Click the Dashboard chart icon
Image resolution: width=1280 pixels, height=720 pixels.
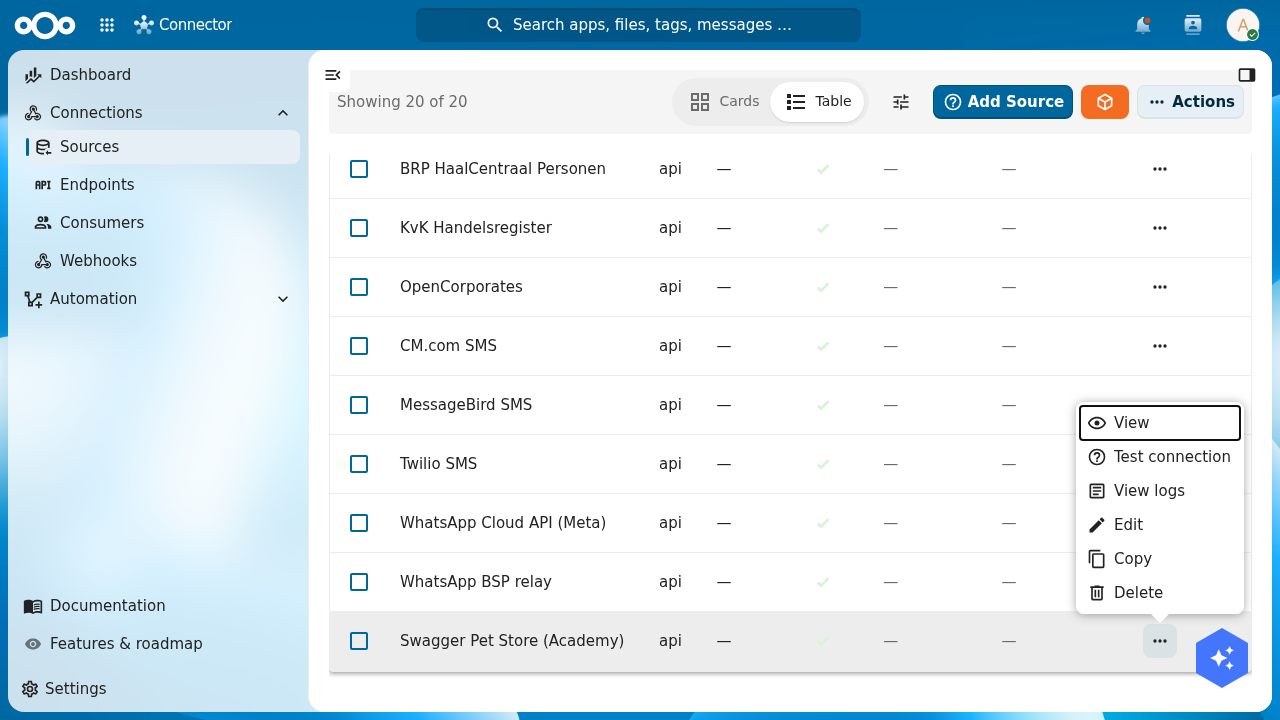33,75
